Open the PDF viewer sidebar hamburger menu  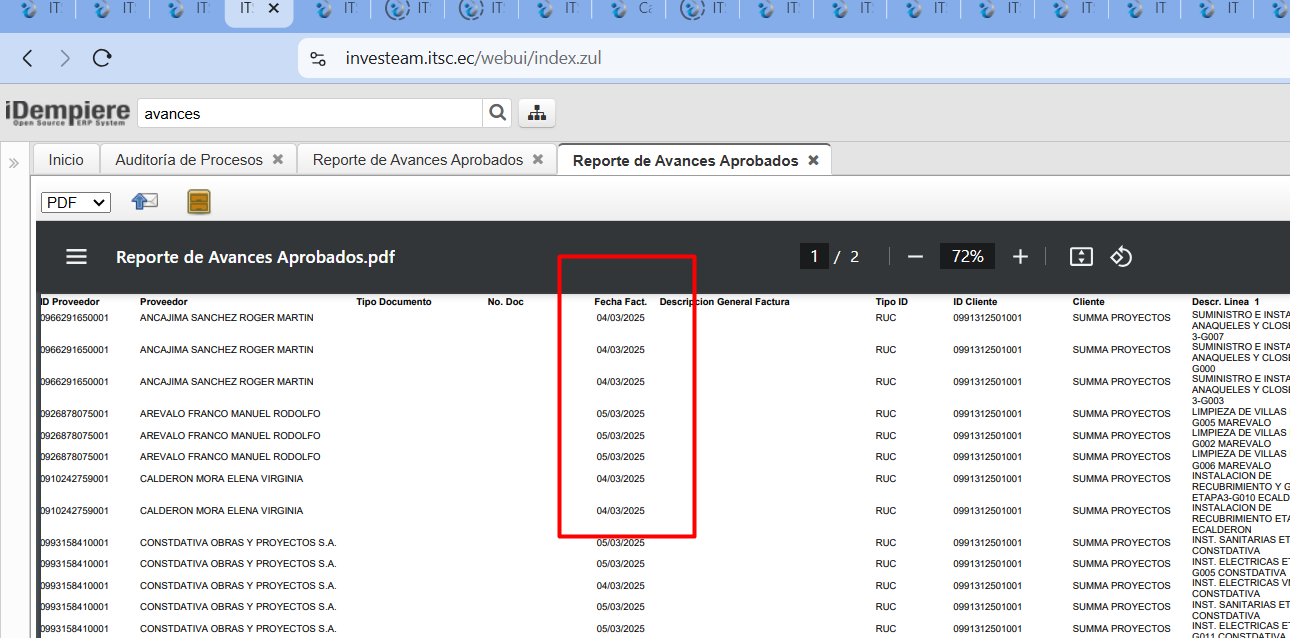pyautogui.click(x=77, y=257)
